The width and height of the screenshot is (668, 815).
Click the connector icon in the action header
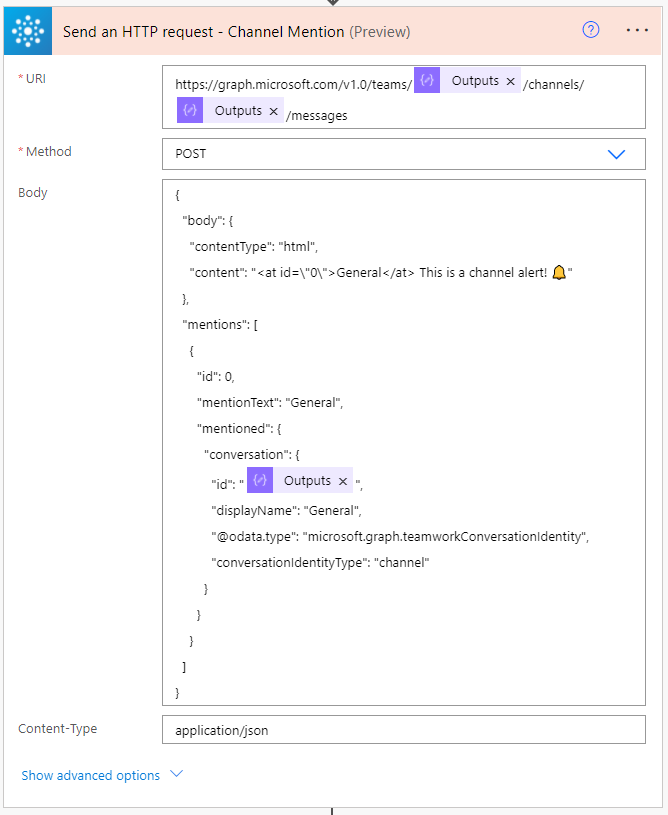click(33, 31)
